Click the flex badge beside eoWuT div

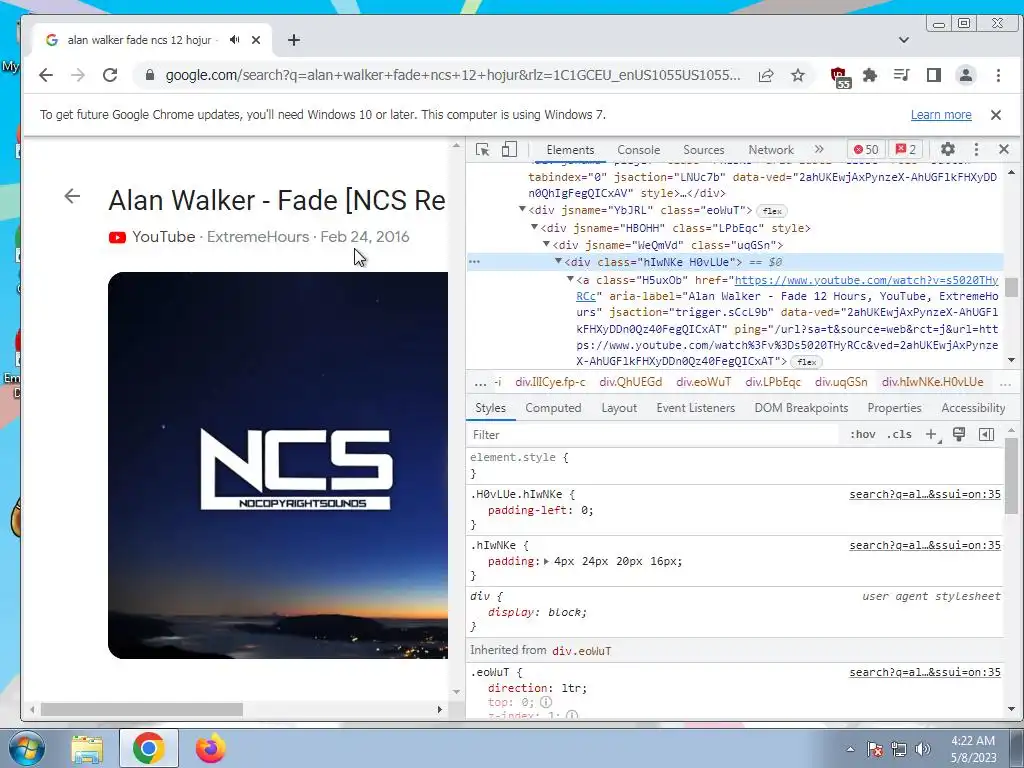tap(772, 211)
